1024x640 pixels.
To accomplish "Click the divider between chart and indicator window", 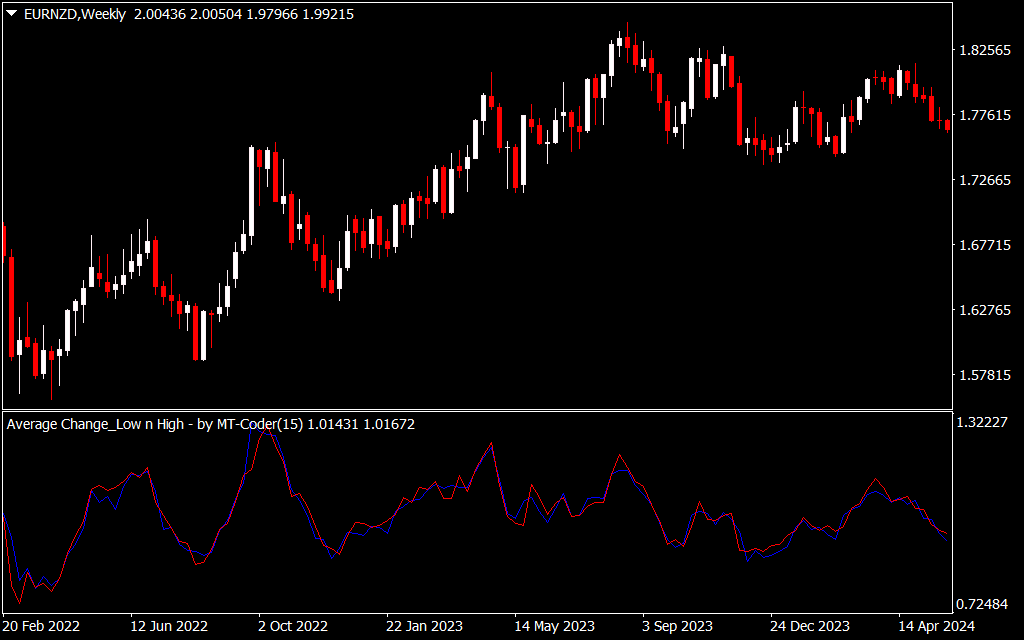I will pos(477,410).
